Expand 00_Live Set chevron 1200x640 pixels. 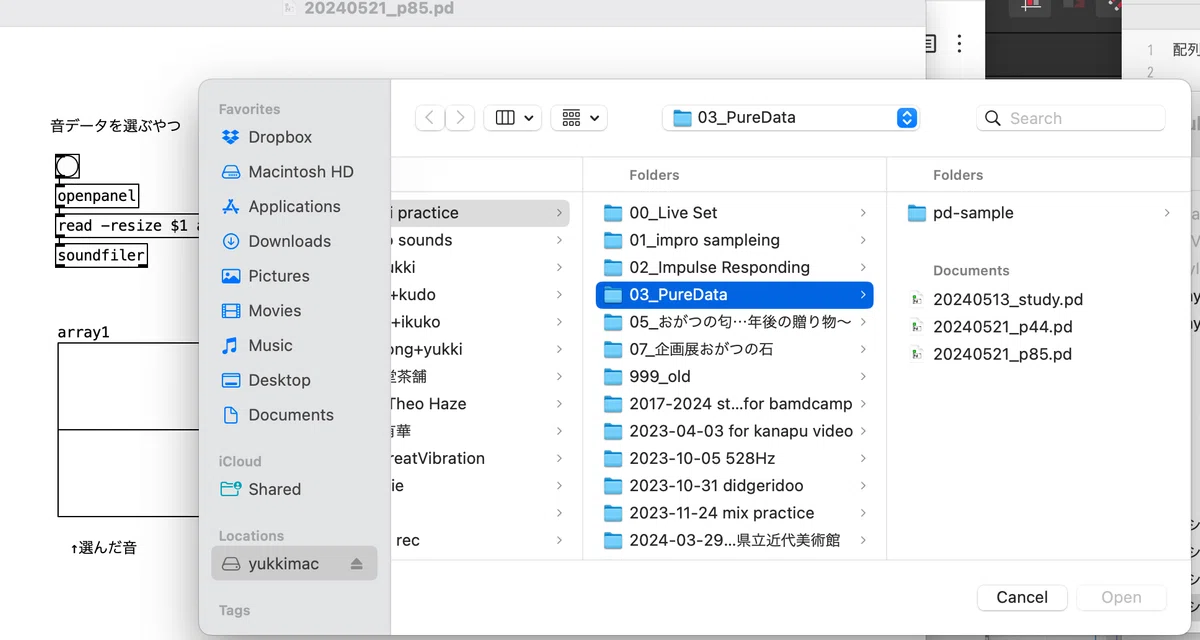863,213
